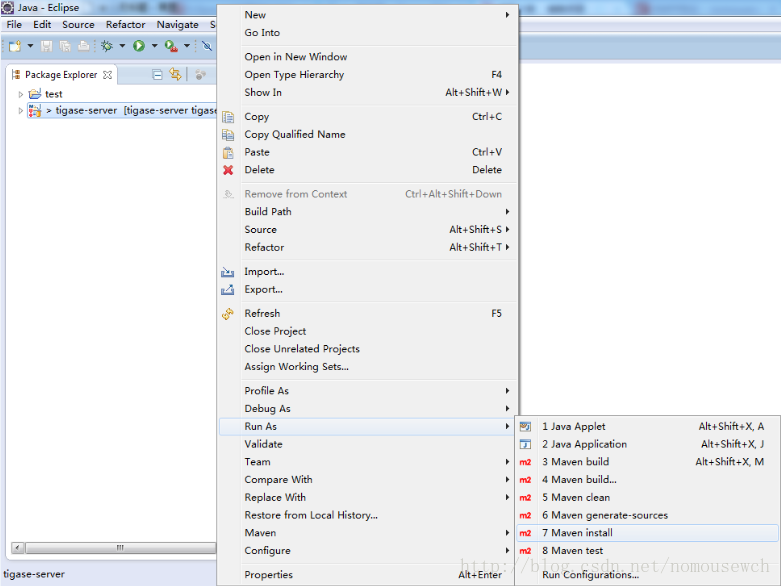Screen dimensions: 781x586
Task: Open the New wizard dropdown arrow
Action: tap(30, 46)
